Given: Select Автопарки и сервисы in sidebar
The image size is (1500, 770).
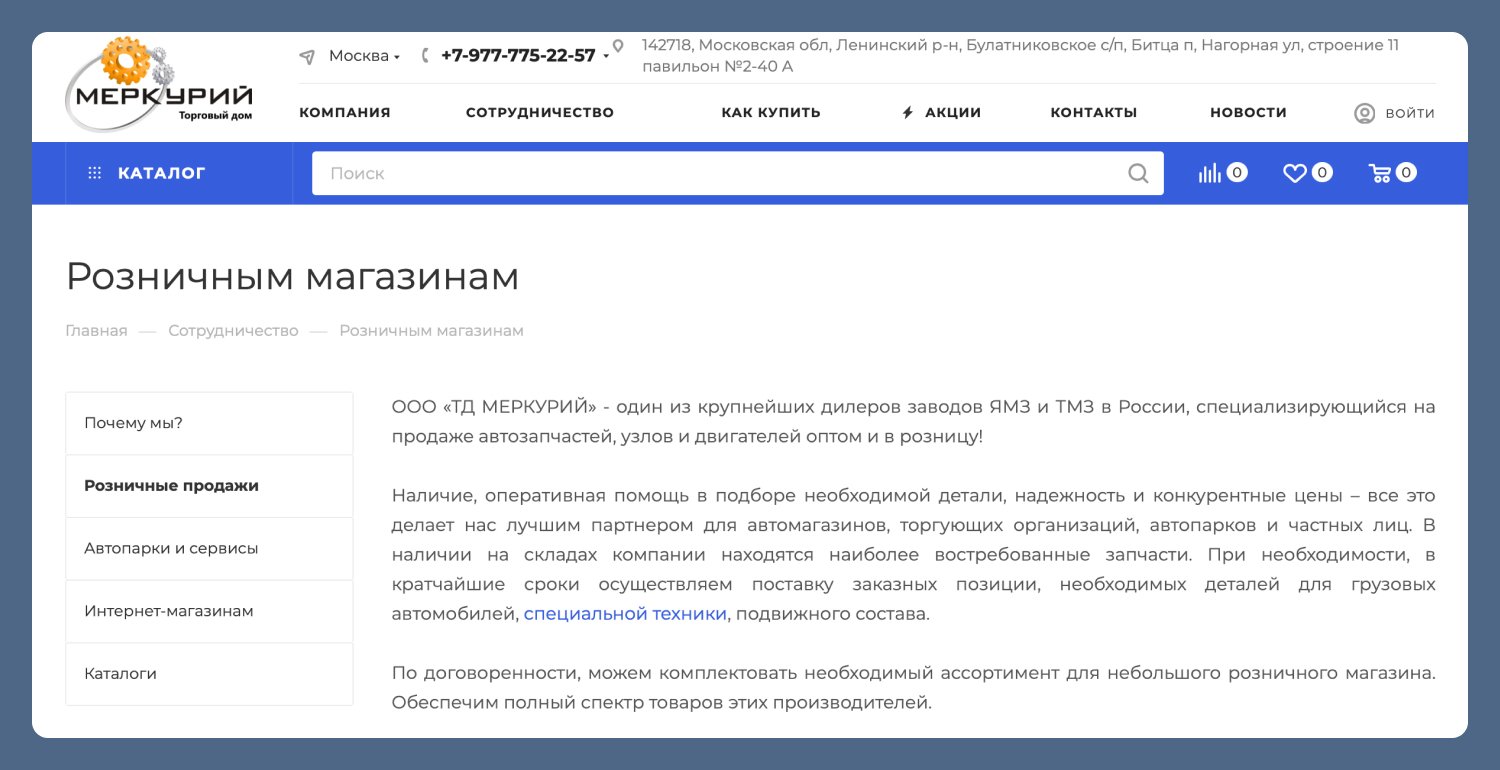Looking at the screenshot, I should coord(209,548).
